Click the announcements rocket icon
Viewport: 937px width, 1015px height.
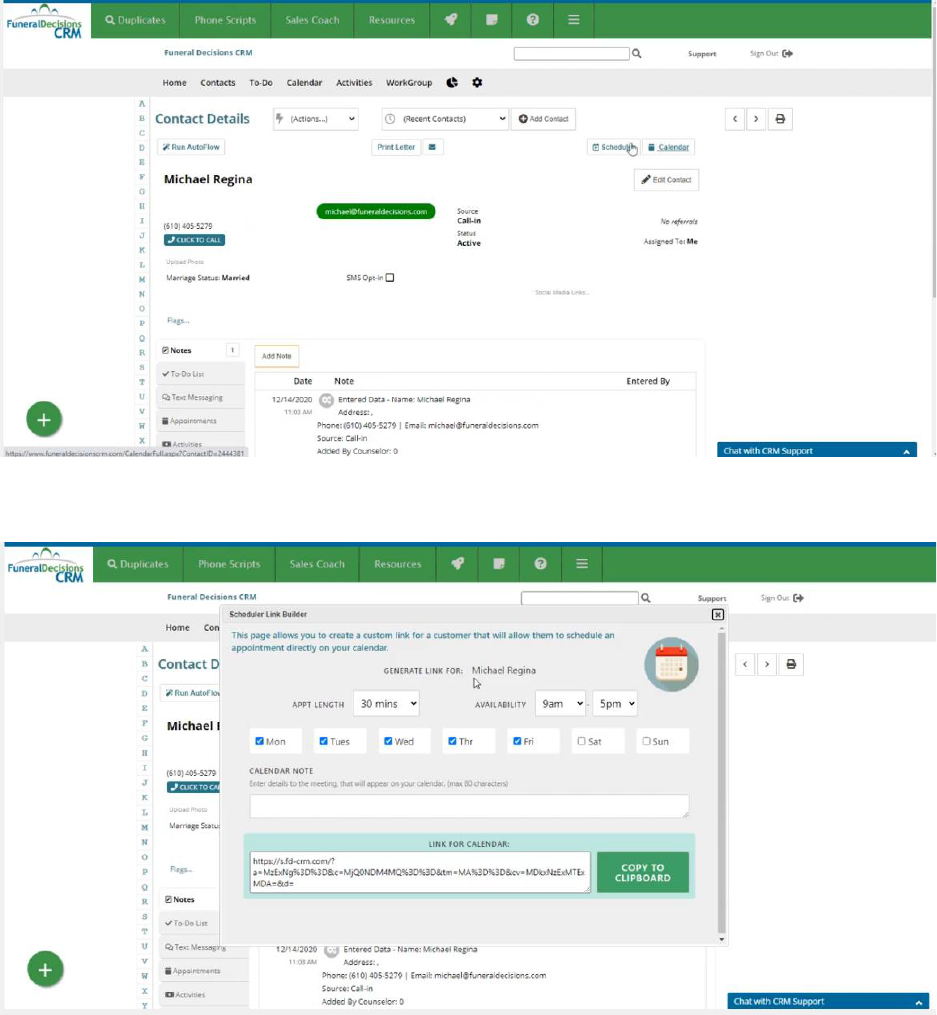pyautogui.click(x=450, y=19)
